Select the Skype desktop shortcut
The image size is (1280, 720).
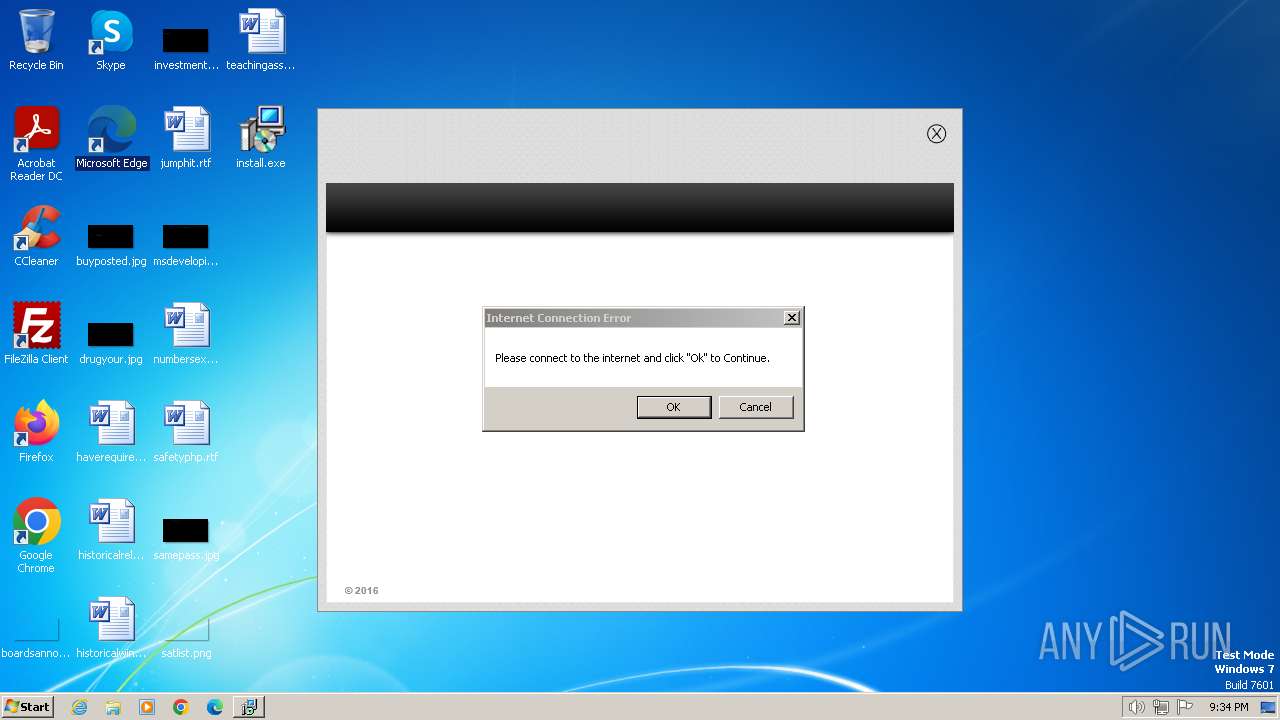[111, 40]
